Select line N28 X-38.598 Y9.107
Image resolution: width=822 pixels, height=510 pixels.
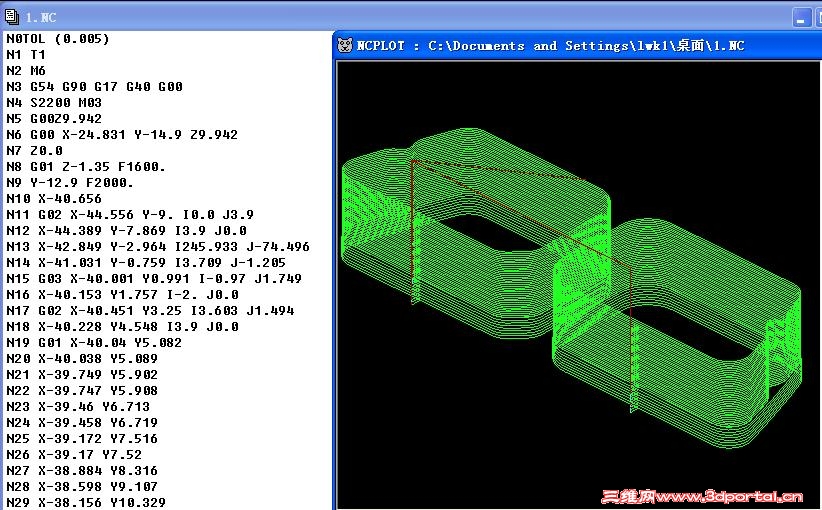click(82, 486)
